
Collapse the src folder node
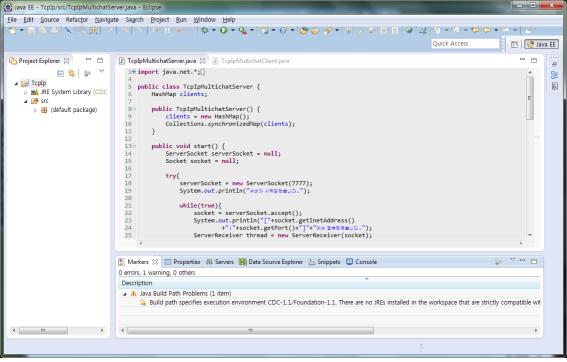point(26,102)
